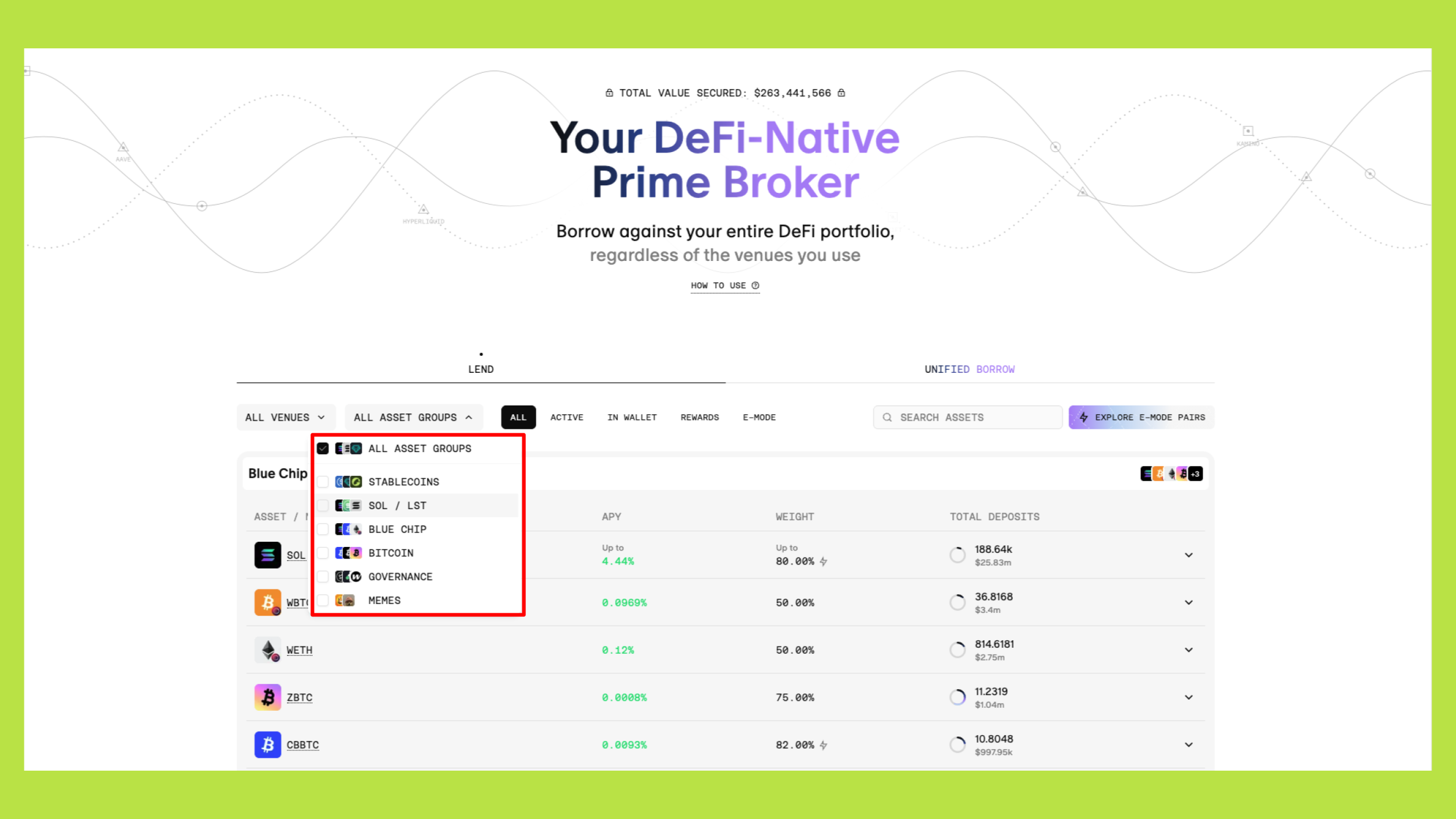
Task: Click the Blue Chip asset icons stack
Action: 1171,474
